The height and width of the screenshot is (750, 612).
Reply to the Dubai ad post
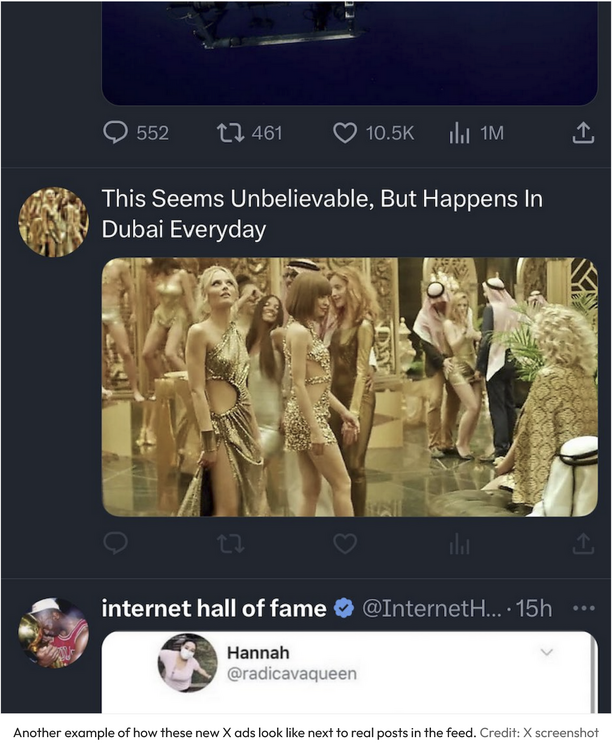pyautogui.click(x=116, y=543)
